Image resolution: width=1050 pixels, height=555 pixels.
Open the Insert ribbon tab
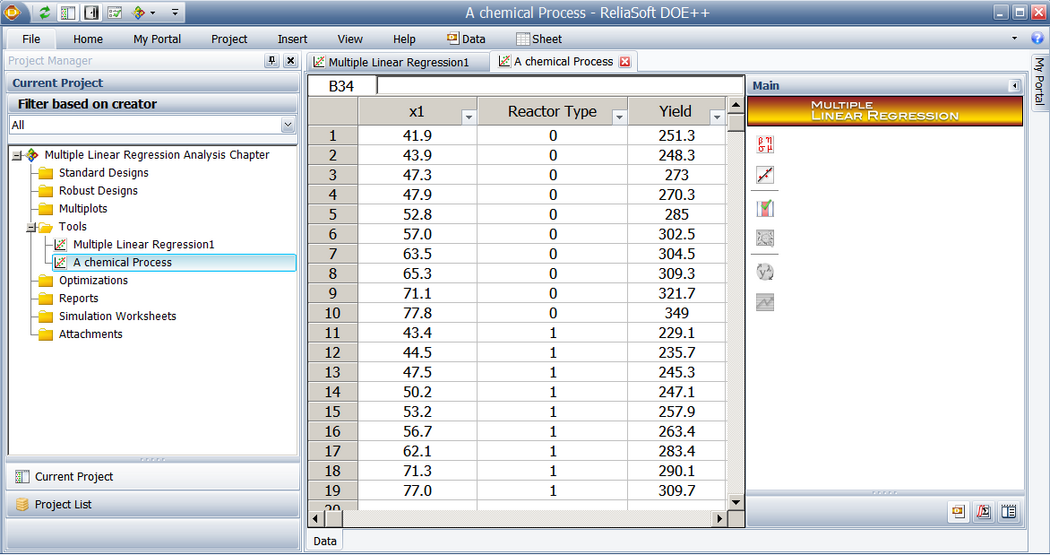pos(293,39)
